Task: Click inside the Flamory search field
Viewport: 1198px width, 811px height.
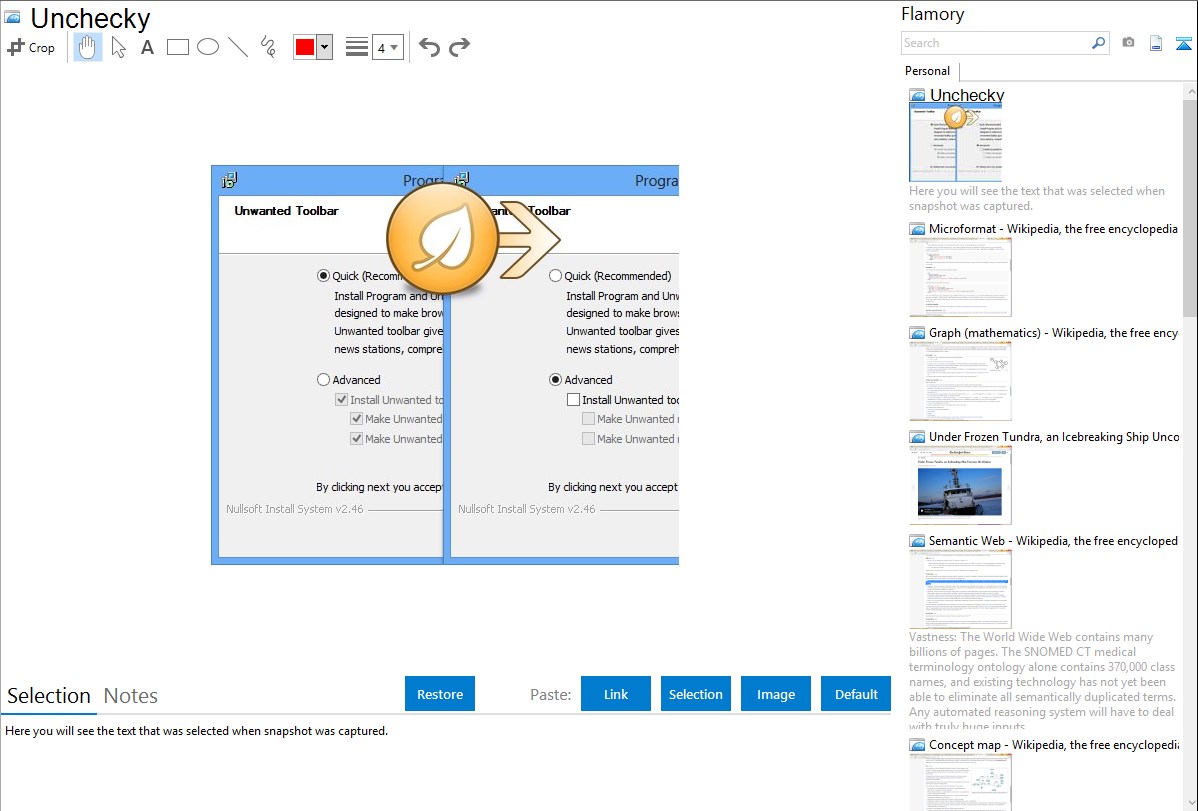Action: 996,43
